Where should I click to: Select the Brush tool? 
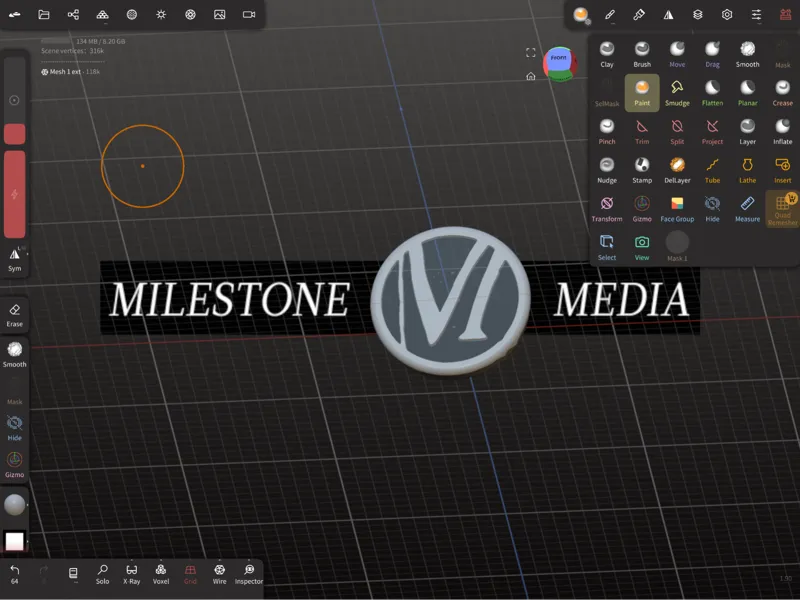pos(642,54)
